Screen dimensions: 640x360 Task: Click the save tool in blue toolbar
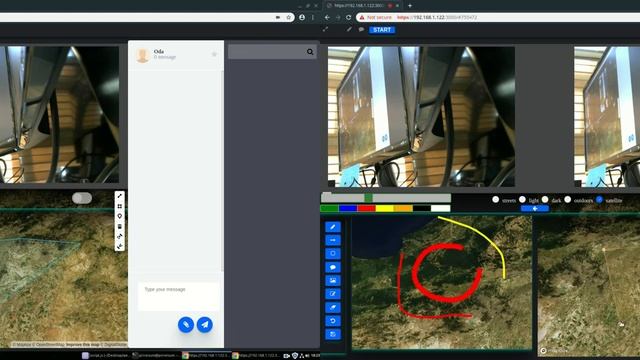pos(333,334)
